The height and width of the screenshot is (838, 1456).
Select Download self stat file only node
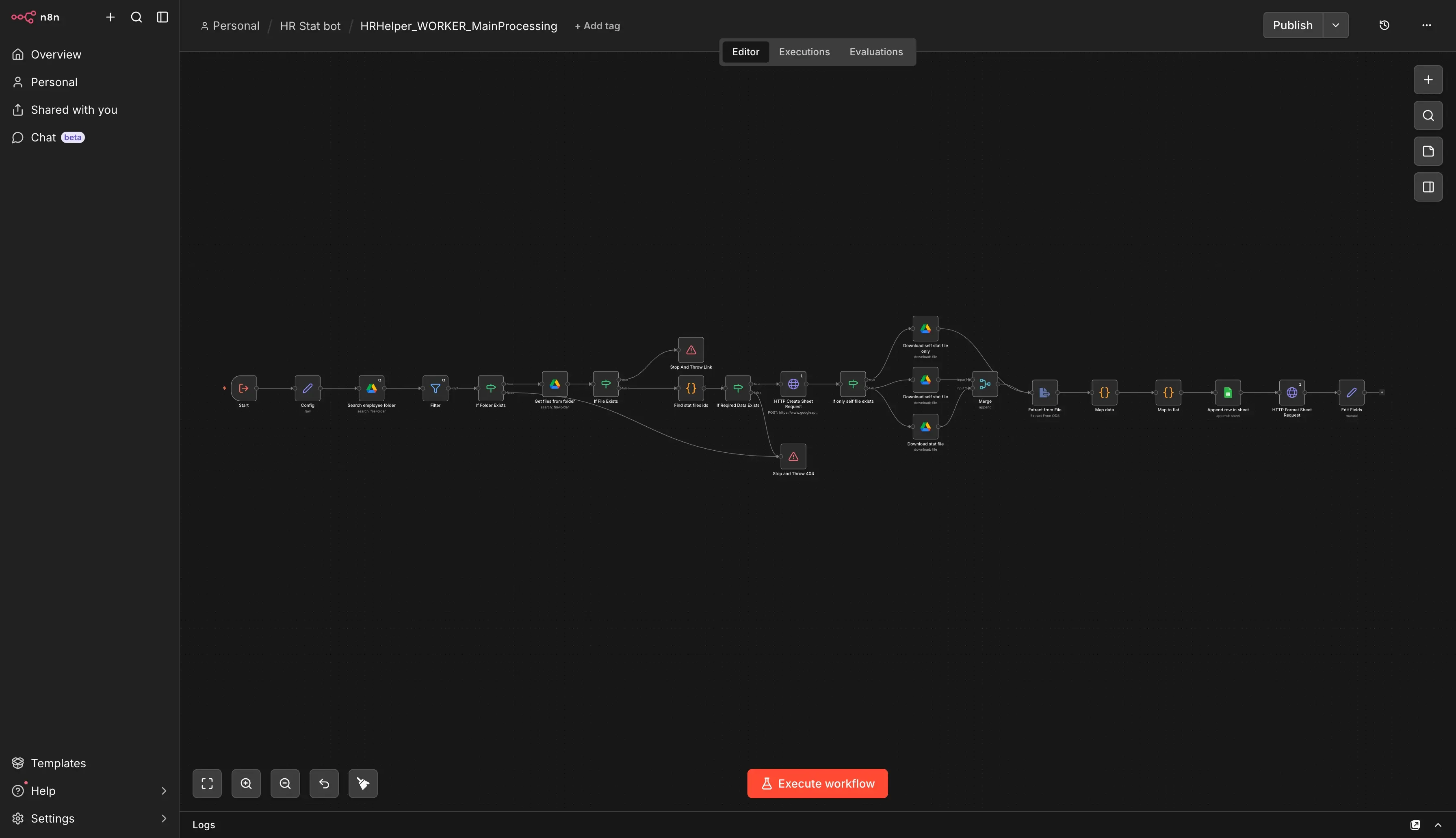(x=925, y=329)
